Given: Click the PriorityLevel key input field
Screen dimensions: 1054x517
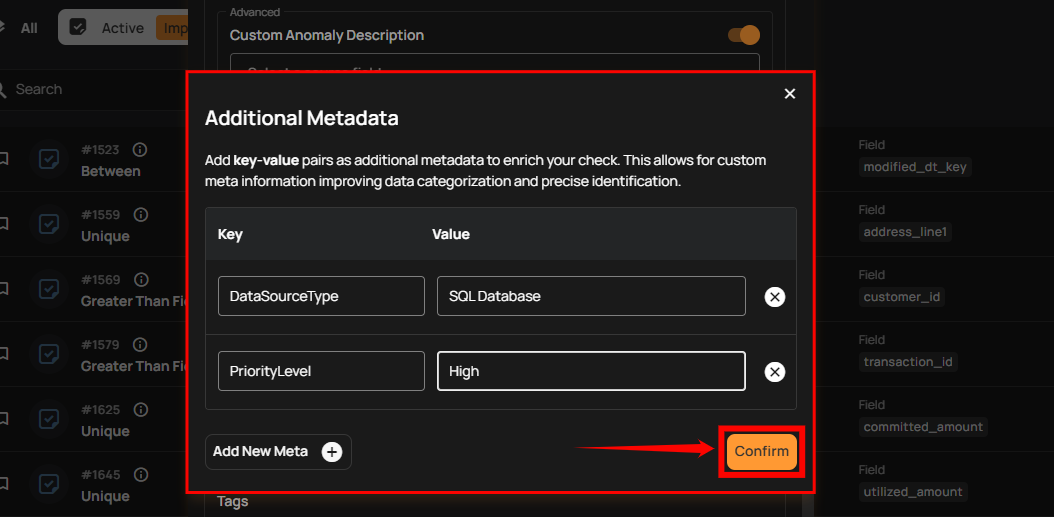Looking at the screenshot, I should 321,371.
